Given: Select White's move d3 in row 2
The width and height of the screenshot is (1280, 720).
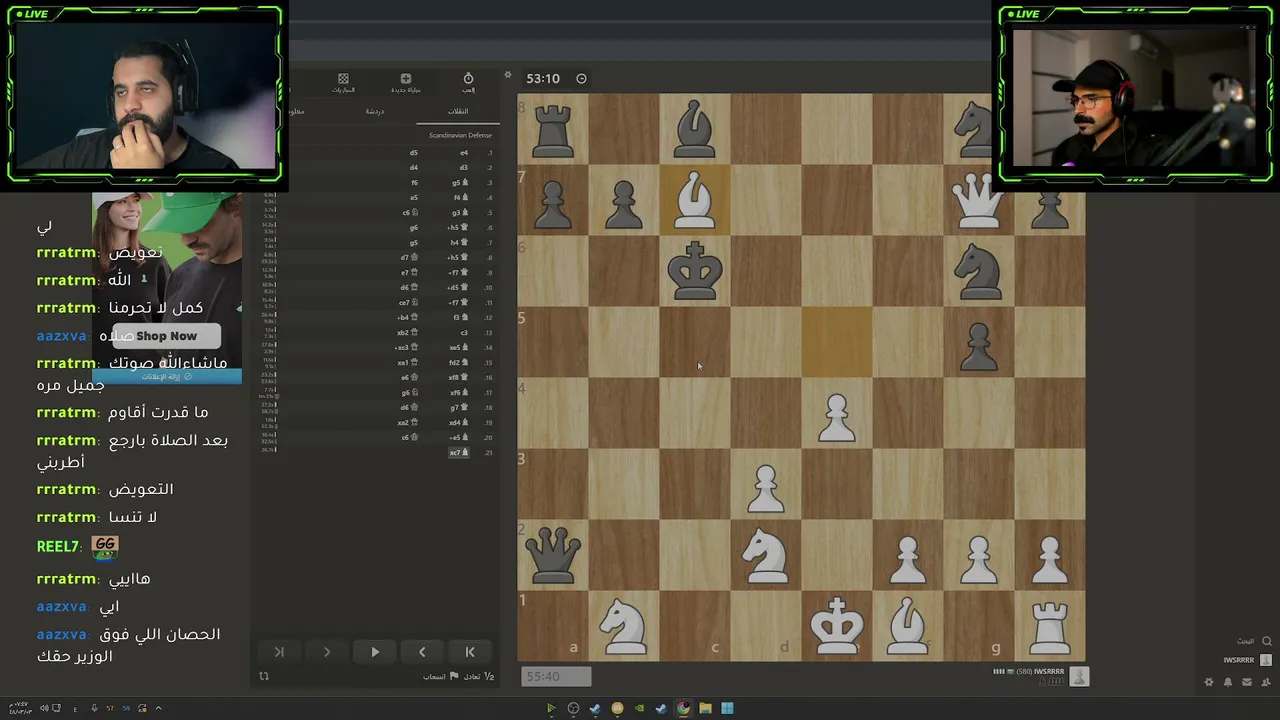Looking at the screenshot, I should tap(464, 168).
